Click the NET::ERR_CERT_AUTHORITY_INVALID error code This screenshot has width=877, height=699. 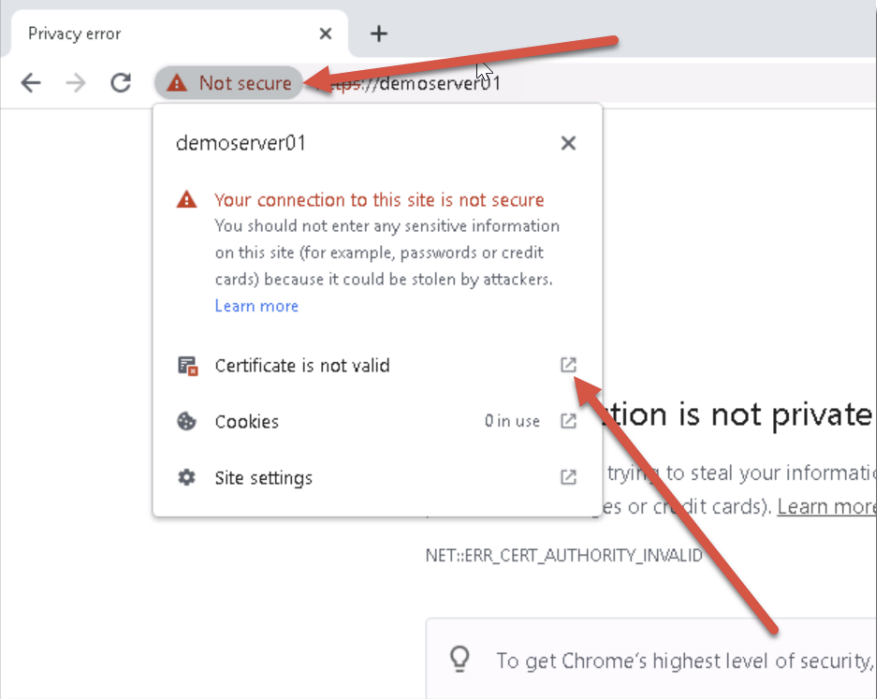pyautogui.click(x=564, y=555)
